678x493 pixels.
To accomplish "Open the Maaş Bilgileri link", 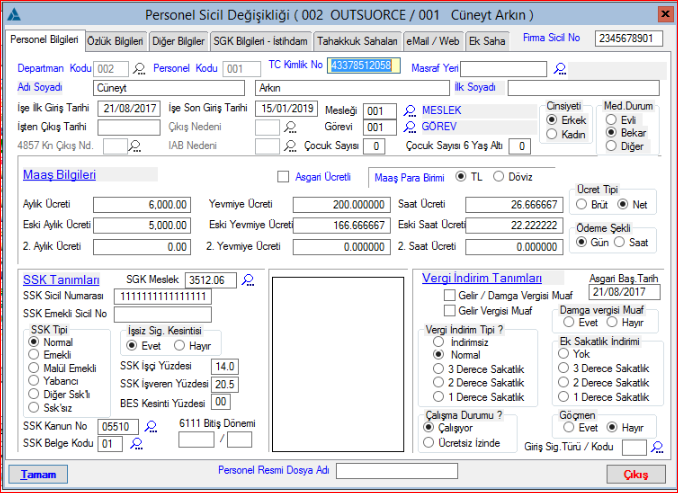I will point(59,175).
